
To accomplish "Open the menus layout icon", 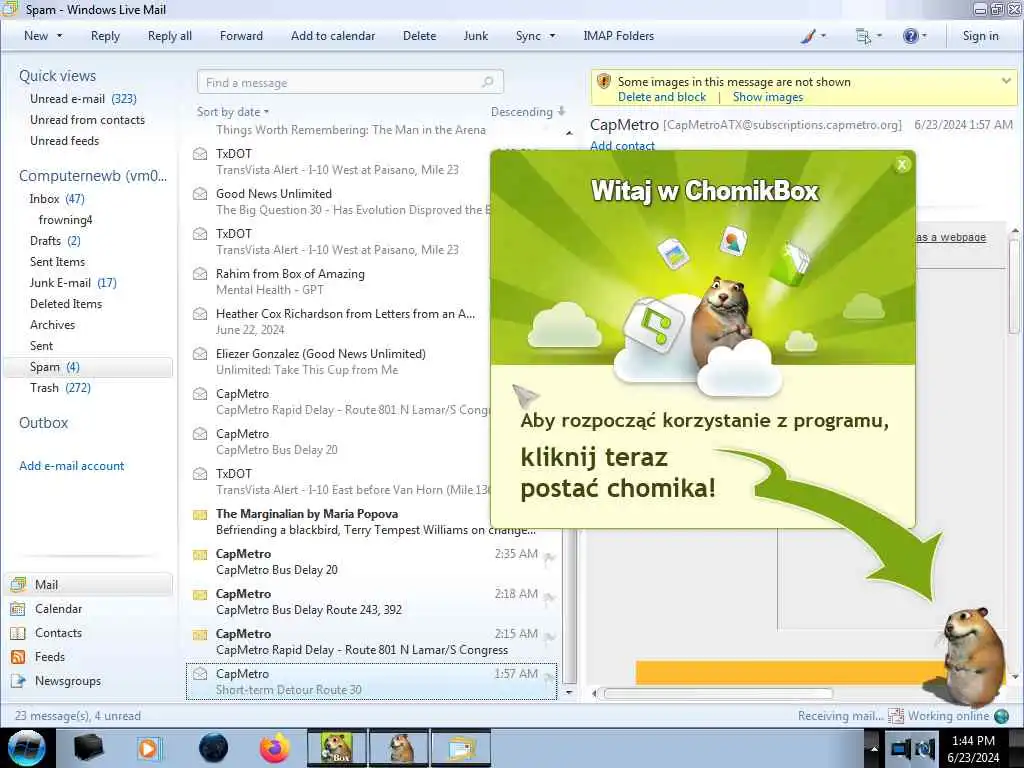I will coord(863,37).
